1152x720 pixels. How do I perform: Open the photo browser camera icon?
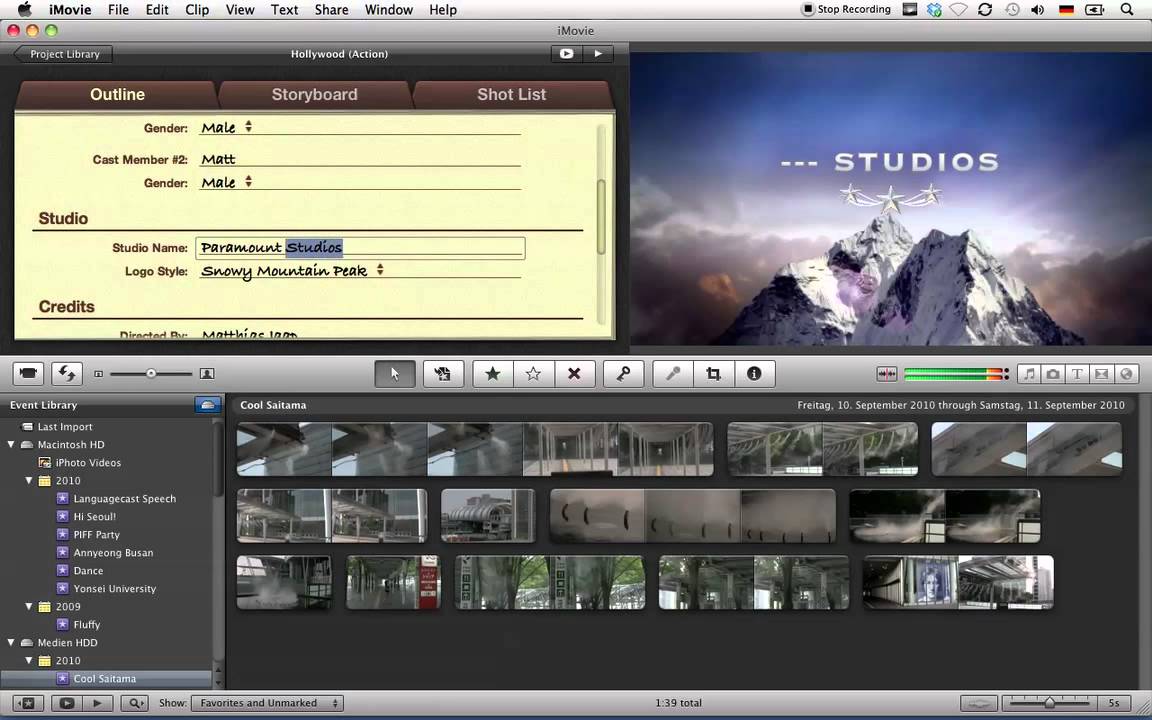click(1053, 374)
